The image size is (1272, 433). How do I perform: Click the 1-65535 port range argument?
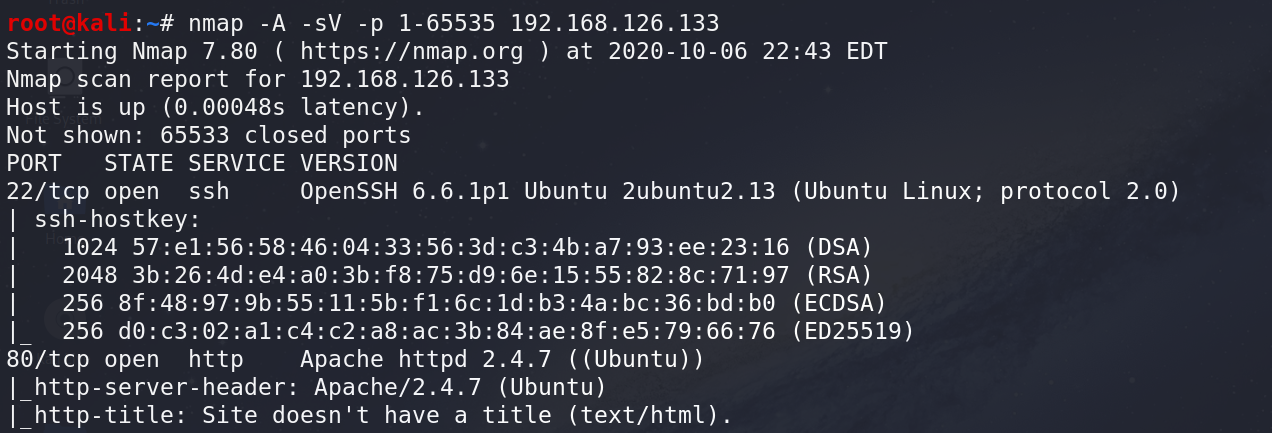coord(460,22)
